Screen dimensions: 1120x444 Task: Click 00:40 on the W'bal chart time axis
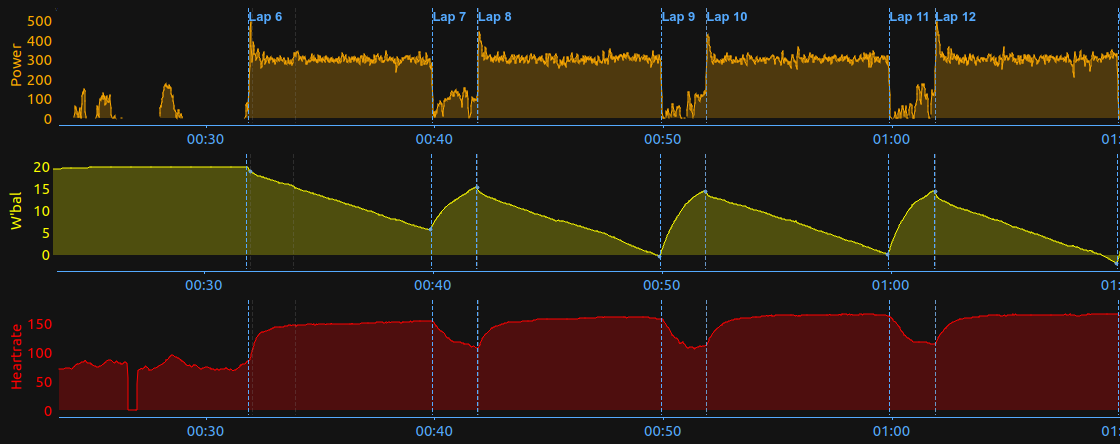coord(433,285)
